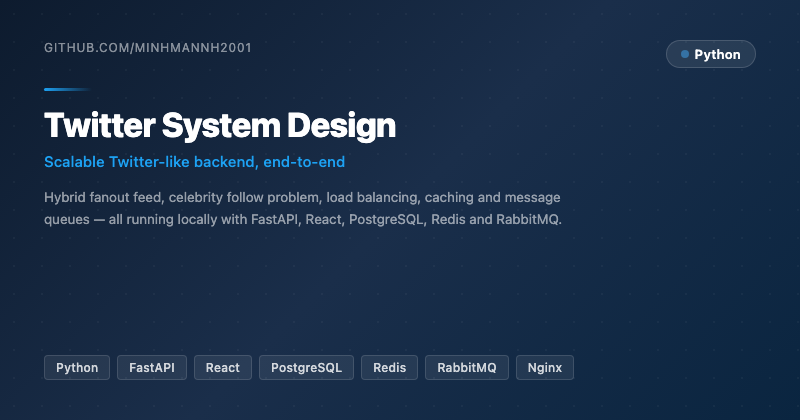Click the Twitter System Design title
The width and height of the screenshot is (800, 420).
[x=220, y=126]
